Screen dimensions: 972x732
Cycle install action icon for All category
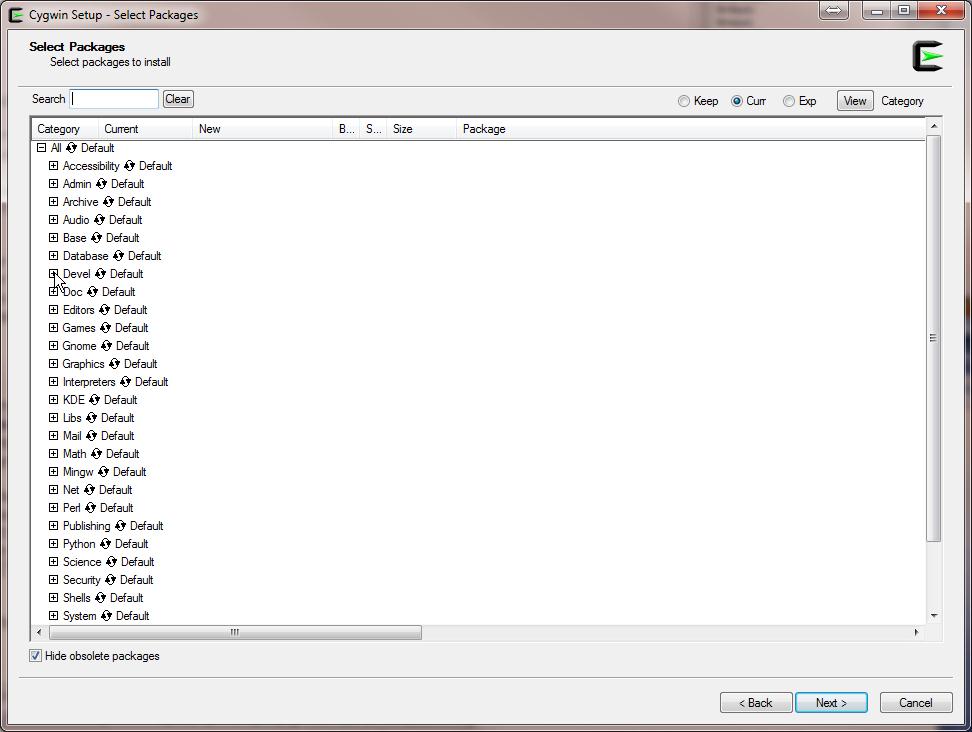pos(71,148)
